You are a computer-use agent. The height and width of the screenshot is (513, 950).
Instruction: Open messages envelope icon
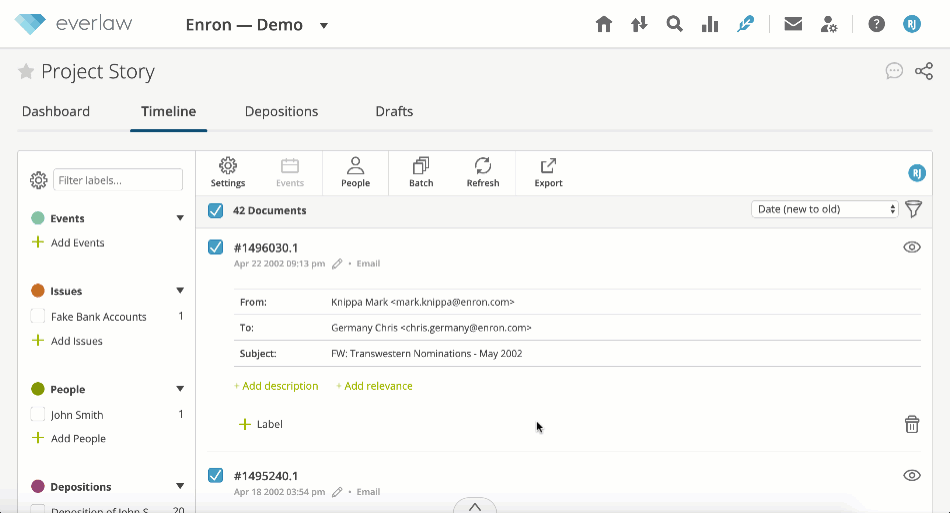(x=793, y=24)
